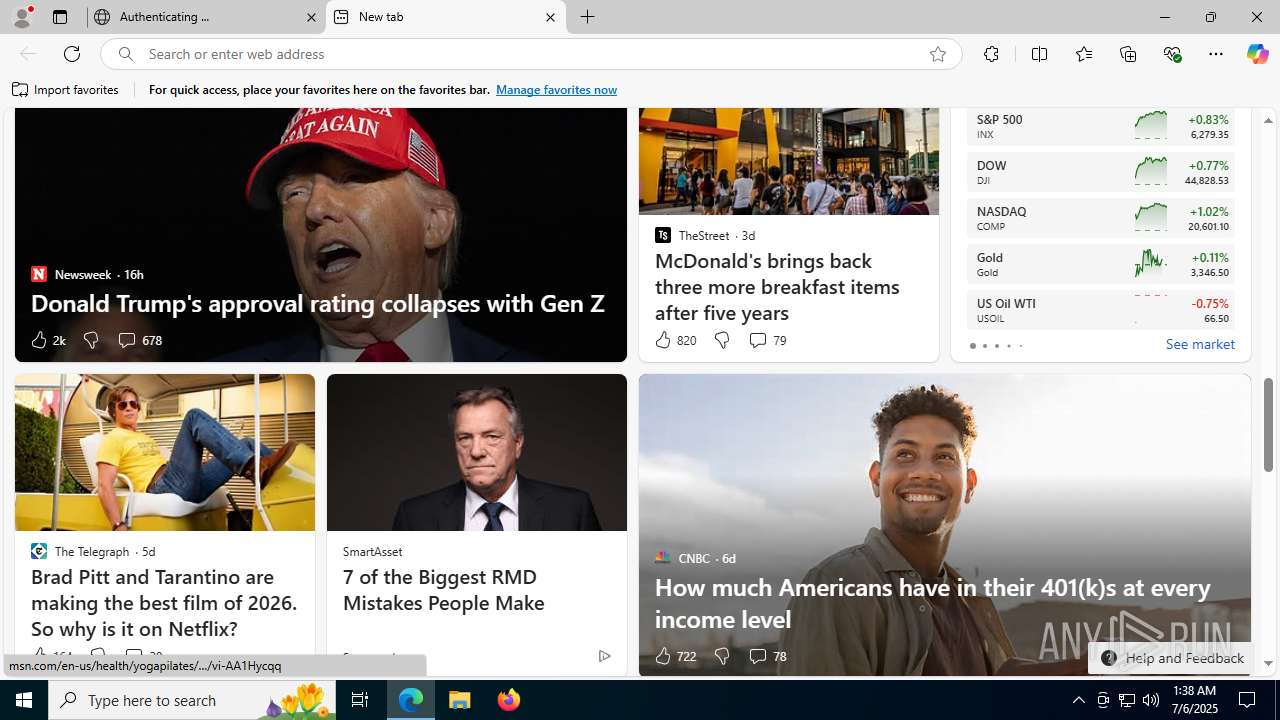
Task: Select the third market carousel dot
Action: pyautogui.click(x=996, y=346)
